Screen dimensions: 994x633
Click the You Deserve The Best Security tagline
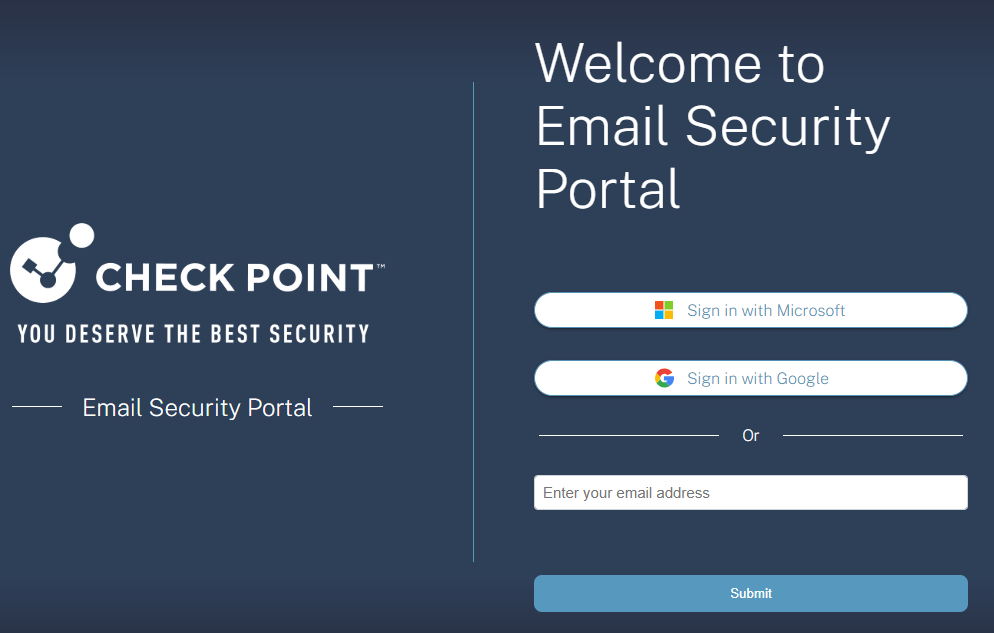(x=193, y=333)
